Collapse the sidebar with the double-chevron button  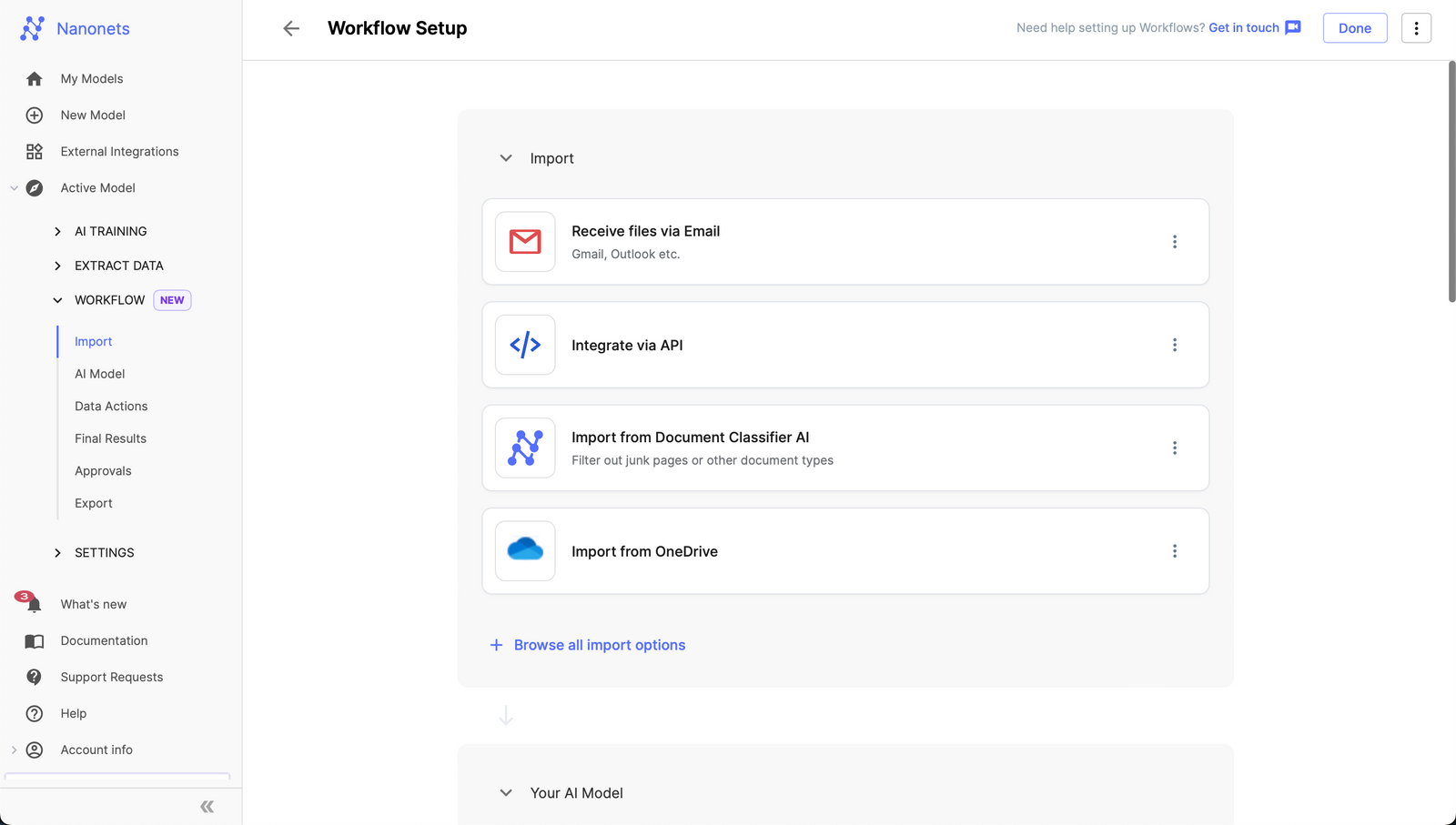point(207,806)
